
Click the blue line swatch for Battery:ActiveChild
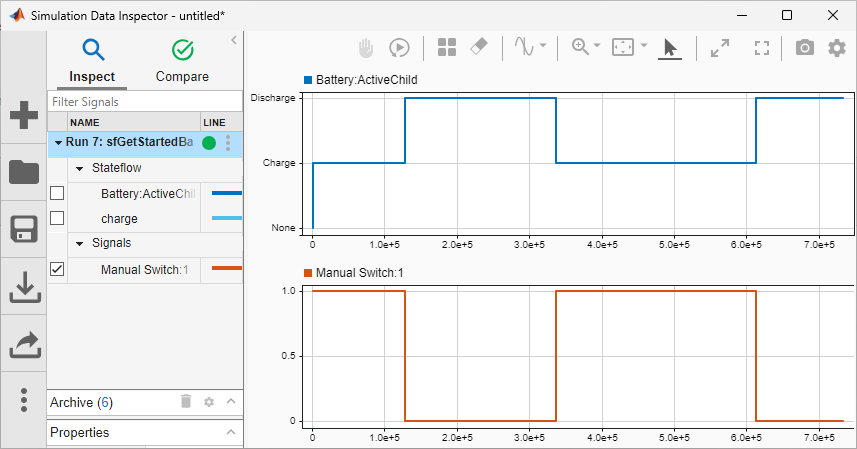[227, 193]
